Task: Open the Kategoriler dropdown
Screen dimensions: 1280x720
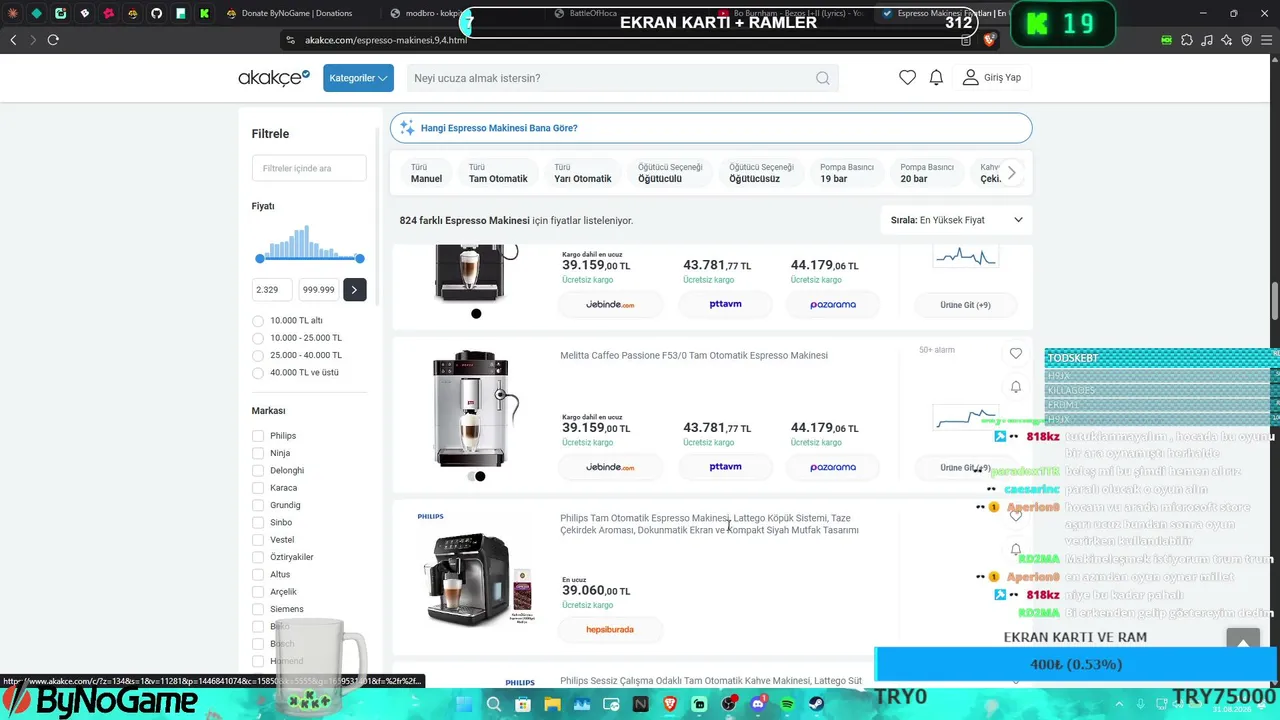Action: (358, 78)
